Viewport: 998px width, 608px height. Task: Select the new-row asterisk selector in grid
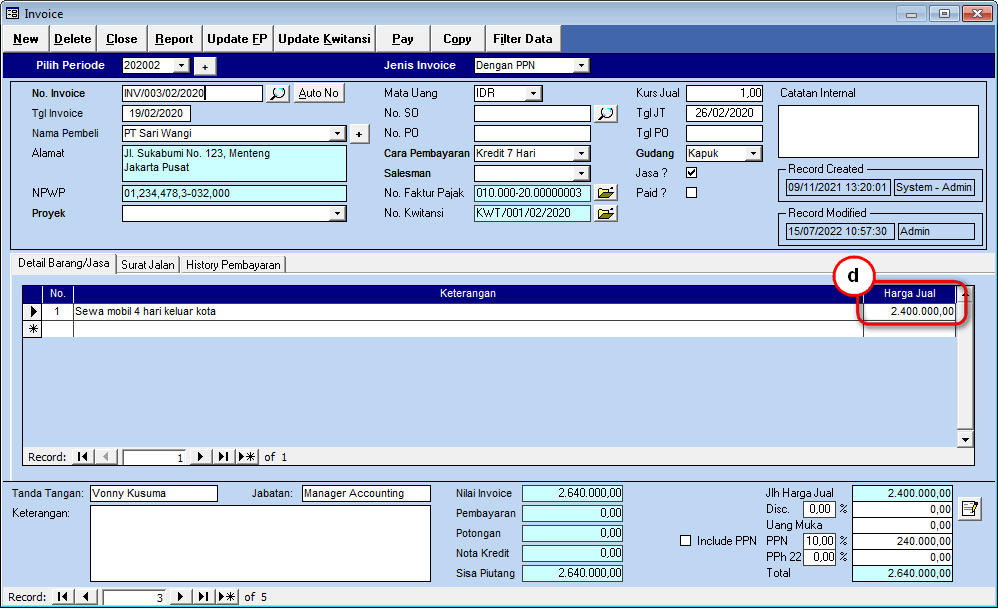click(32, 329)
